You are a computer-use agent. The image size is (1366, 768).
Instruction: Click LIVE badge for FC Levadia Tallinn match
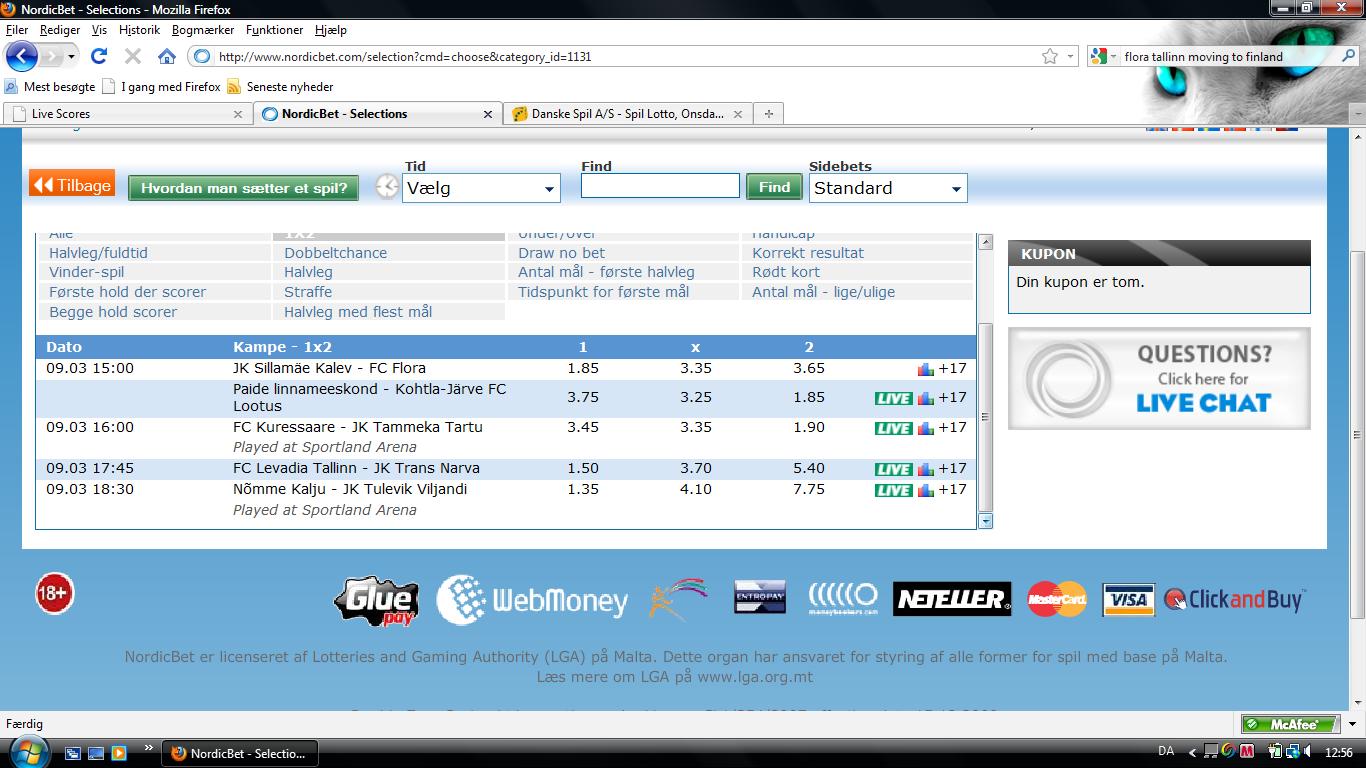tap(894, 469)
